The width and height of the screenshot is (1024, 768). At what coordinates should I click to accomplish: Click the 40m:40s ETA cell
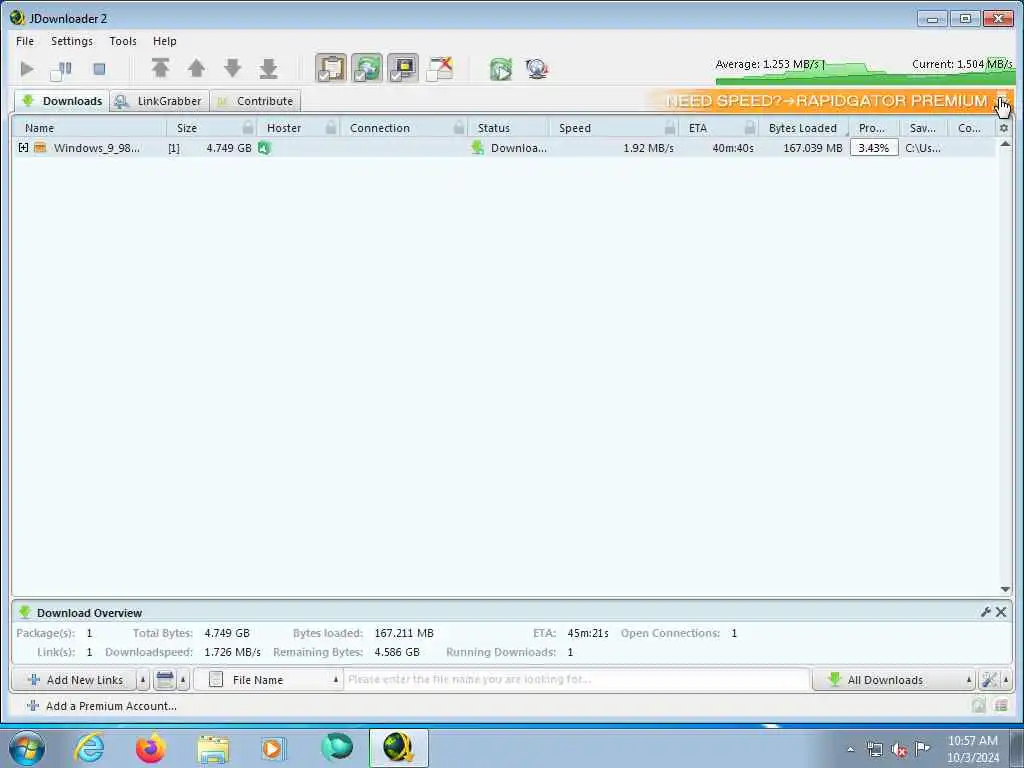click(733, 148)
